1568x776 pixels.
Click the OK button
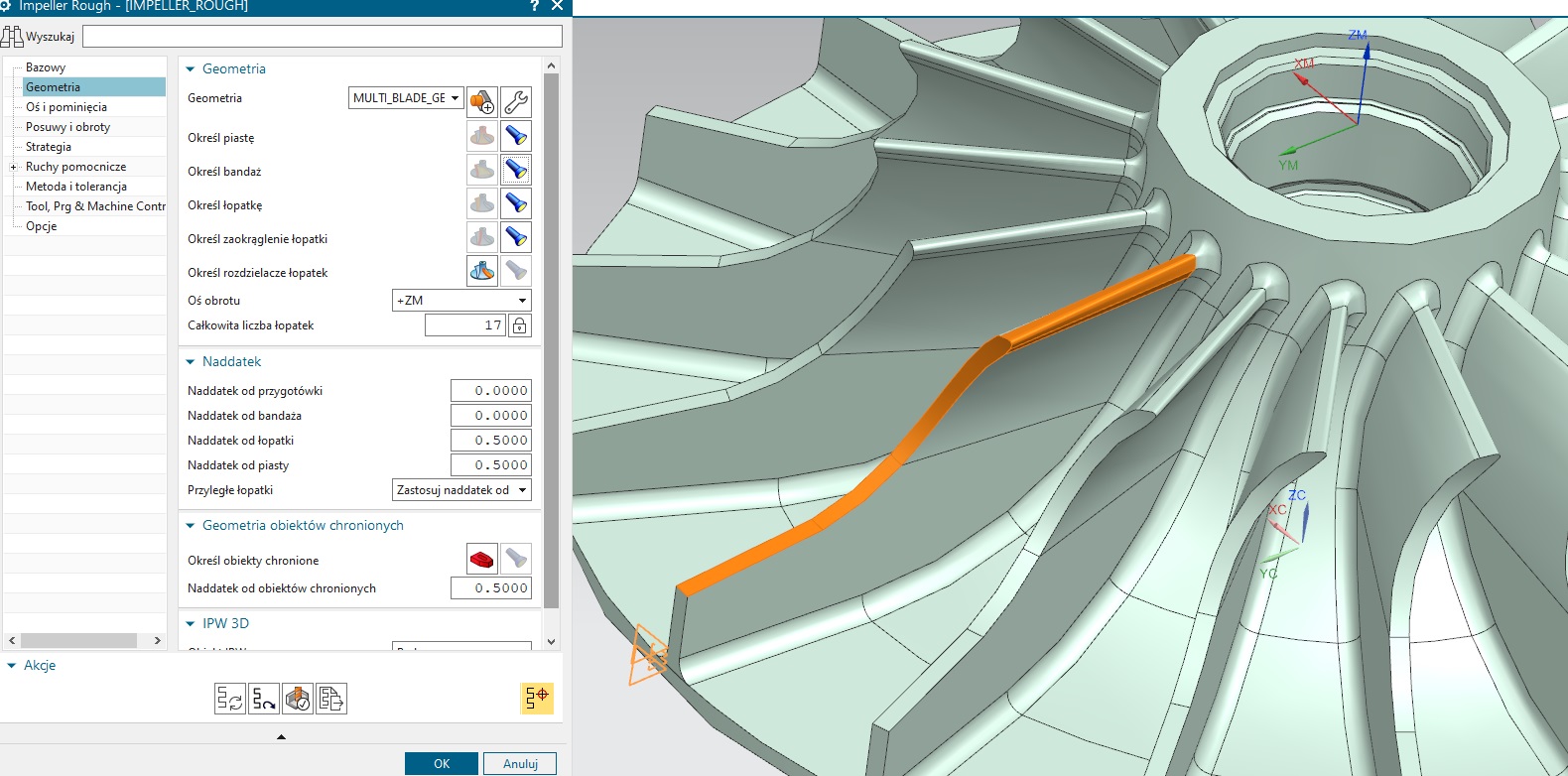coord(442,763)
